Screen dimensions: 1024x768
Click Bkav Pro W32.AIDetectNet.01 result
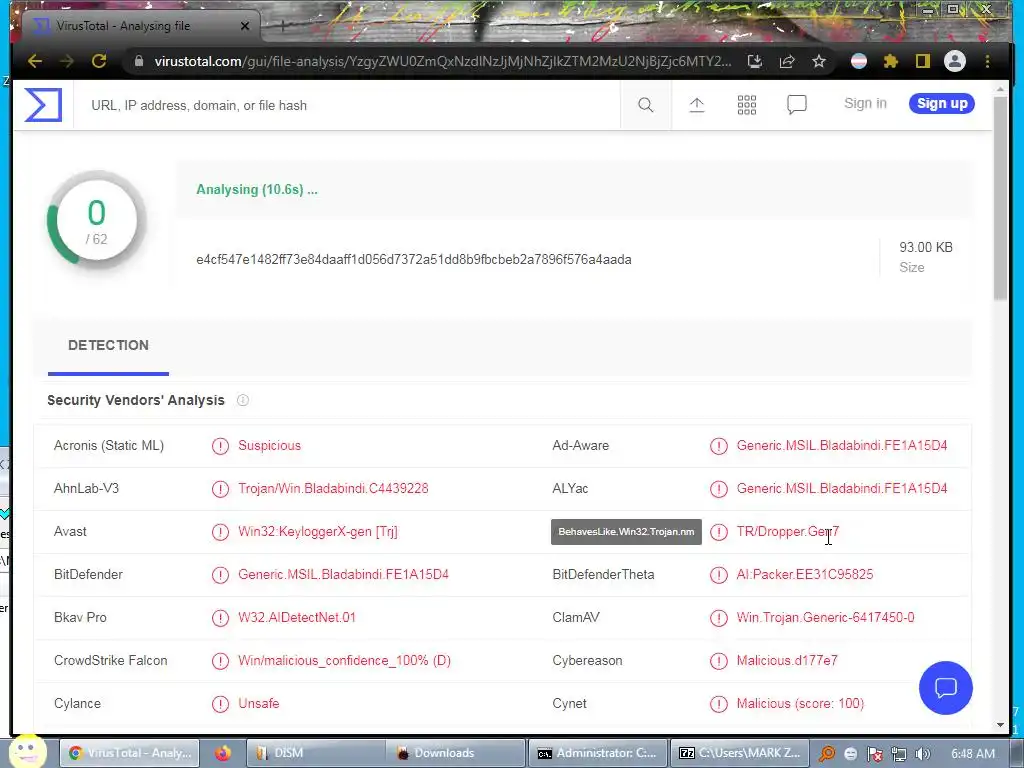296,618
